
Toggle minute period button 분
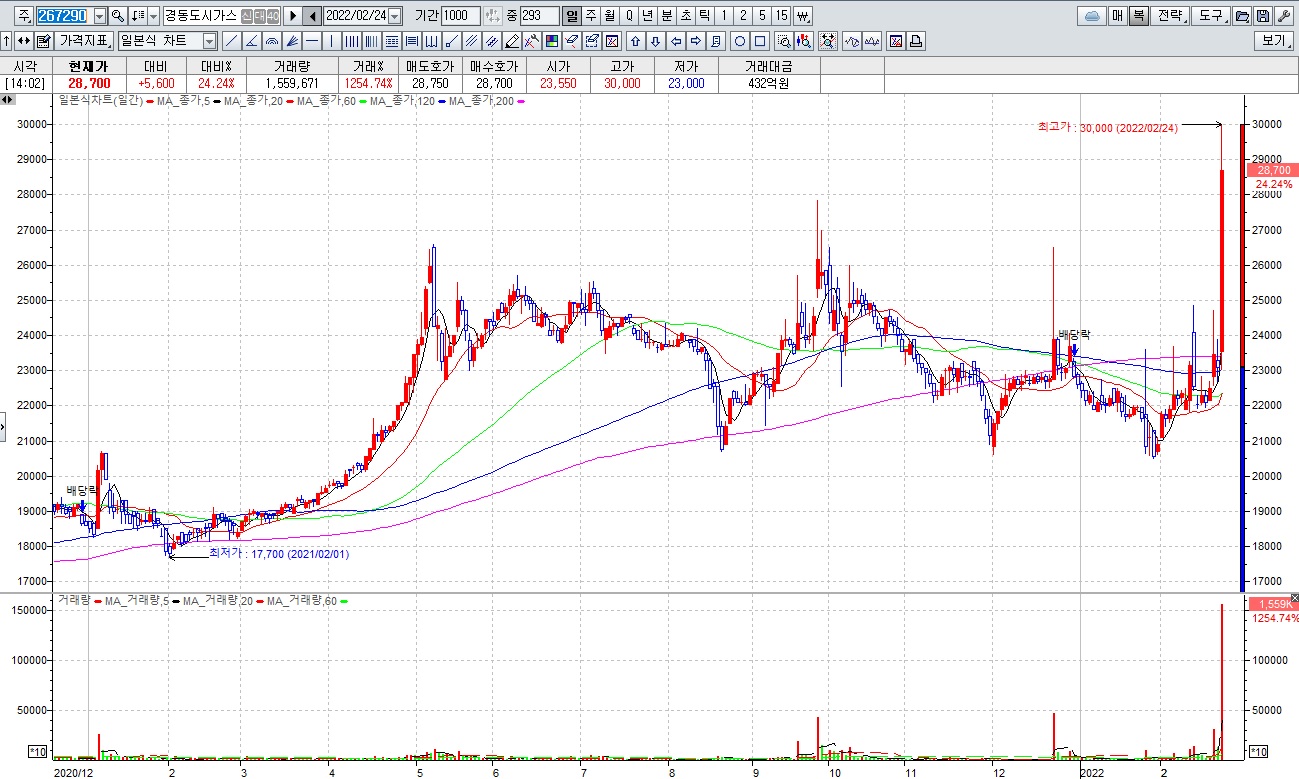[666, 16]
